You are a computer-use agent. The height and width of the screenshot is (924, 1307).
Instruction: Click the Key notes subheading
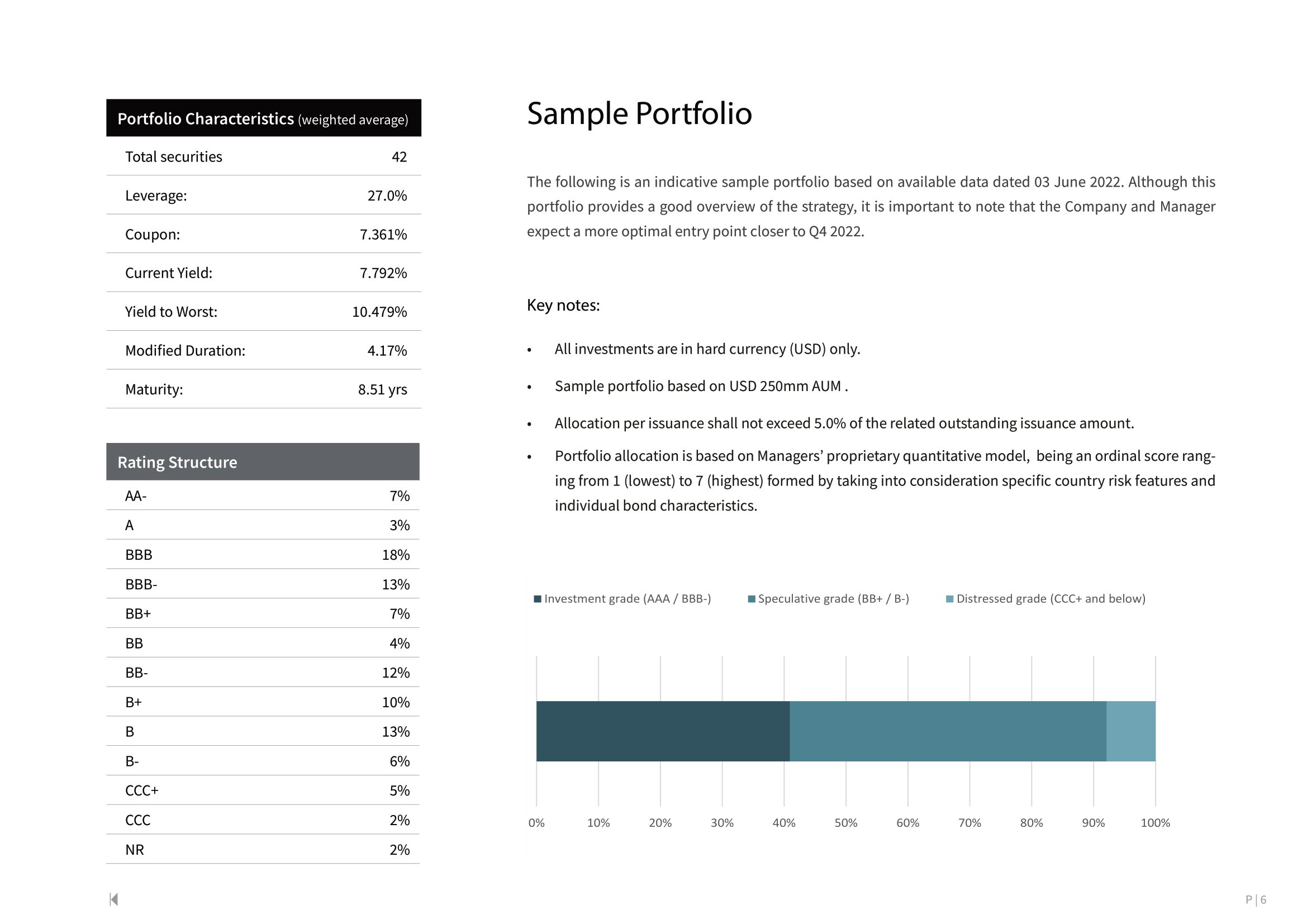click(x=563, y=305)
